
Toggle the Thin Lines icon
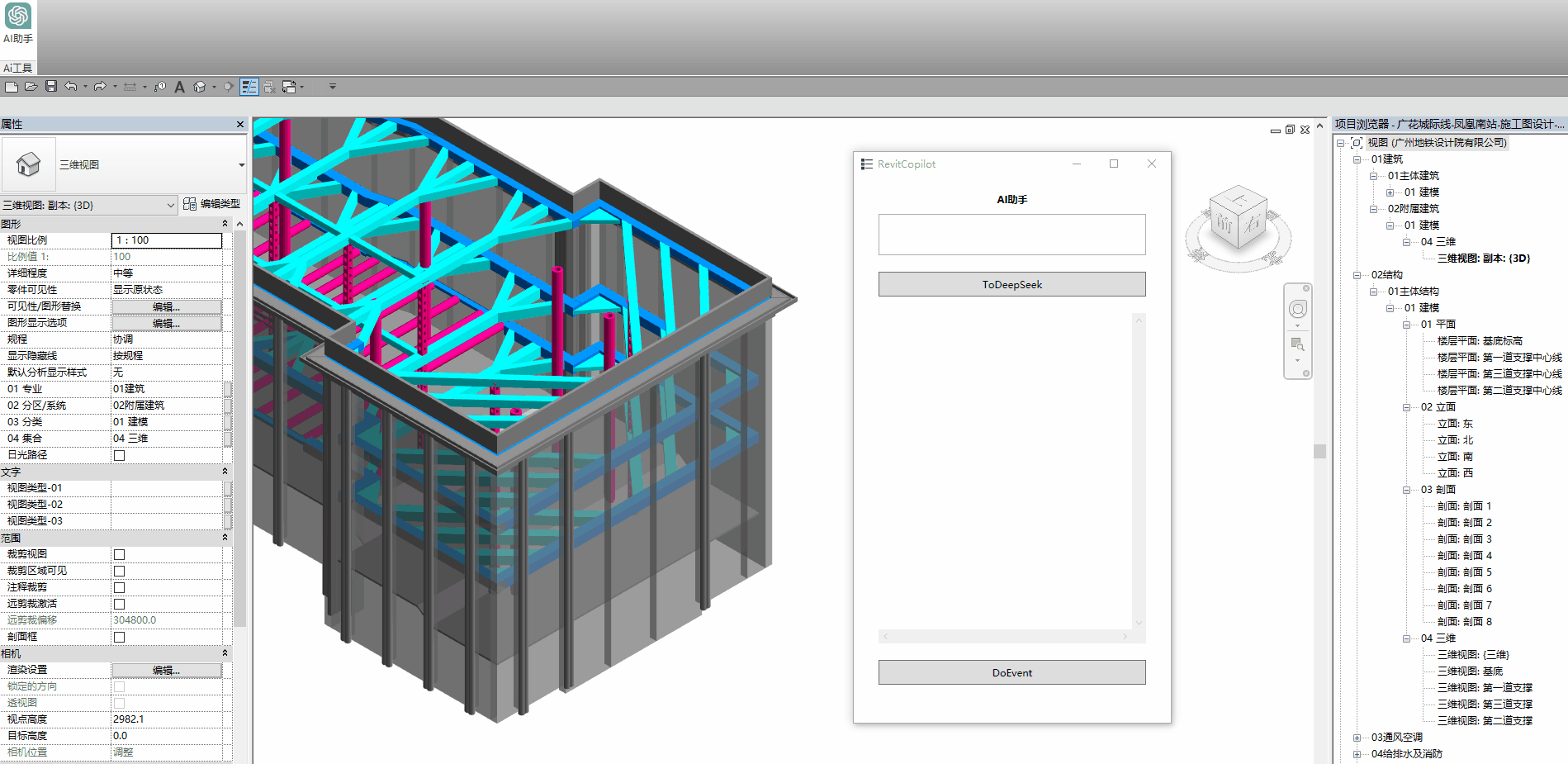coord(249,87)
